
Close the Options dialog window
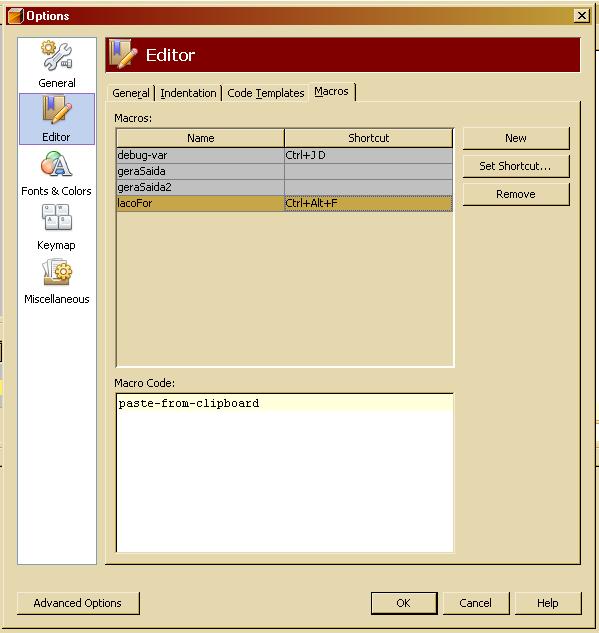(582, 16)
